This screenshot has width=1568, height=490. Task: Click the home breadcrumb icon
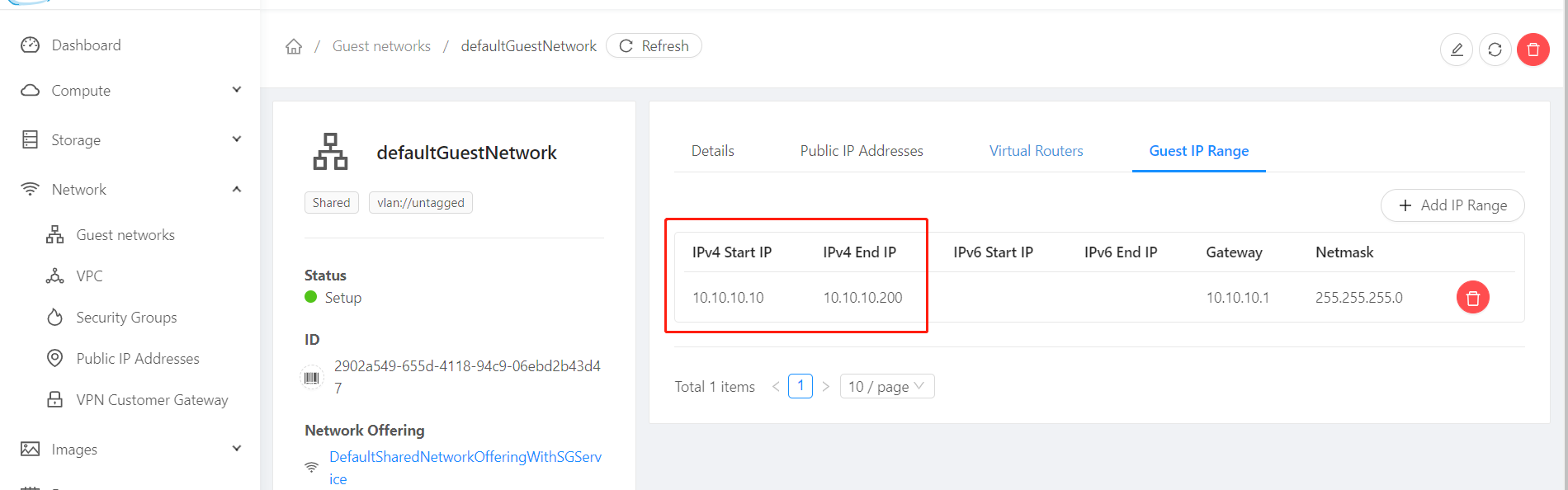[293, 45]
